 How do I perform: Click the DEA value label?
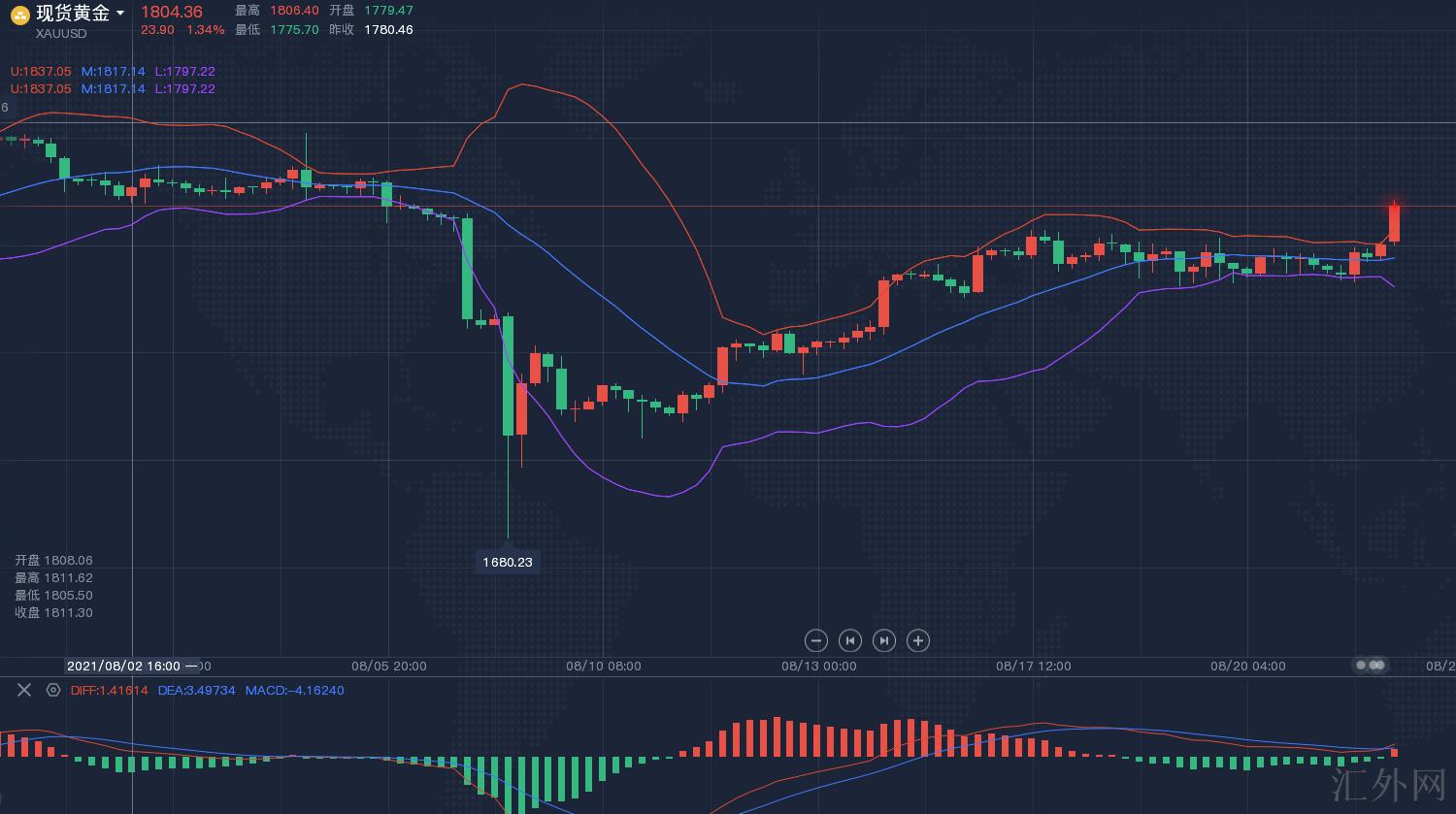pos(196,691)
